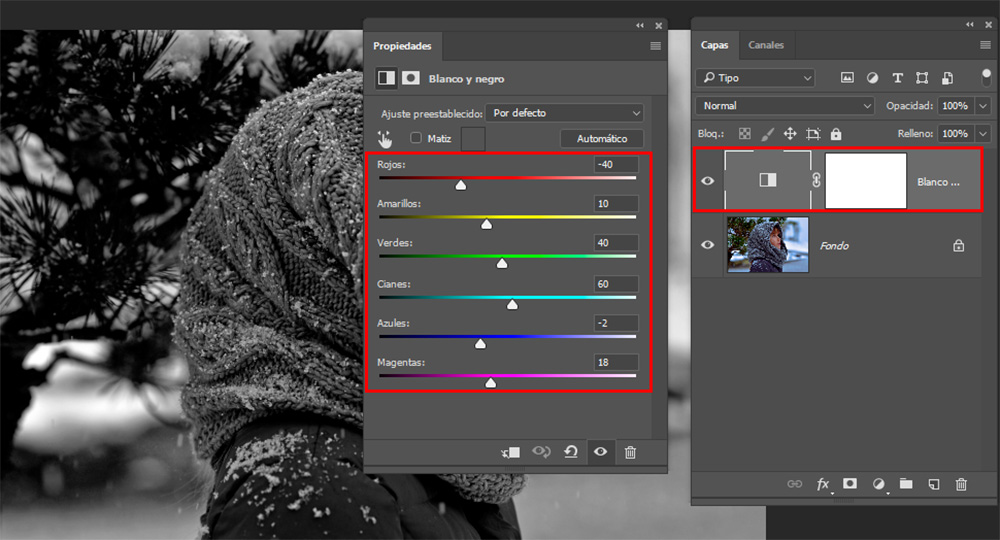Delete adjustment layer from Propiedades panel
The height and width of the screenshot is (540, 1000).
[x=630, y=452]
